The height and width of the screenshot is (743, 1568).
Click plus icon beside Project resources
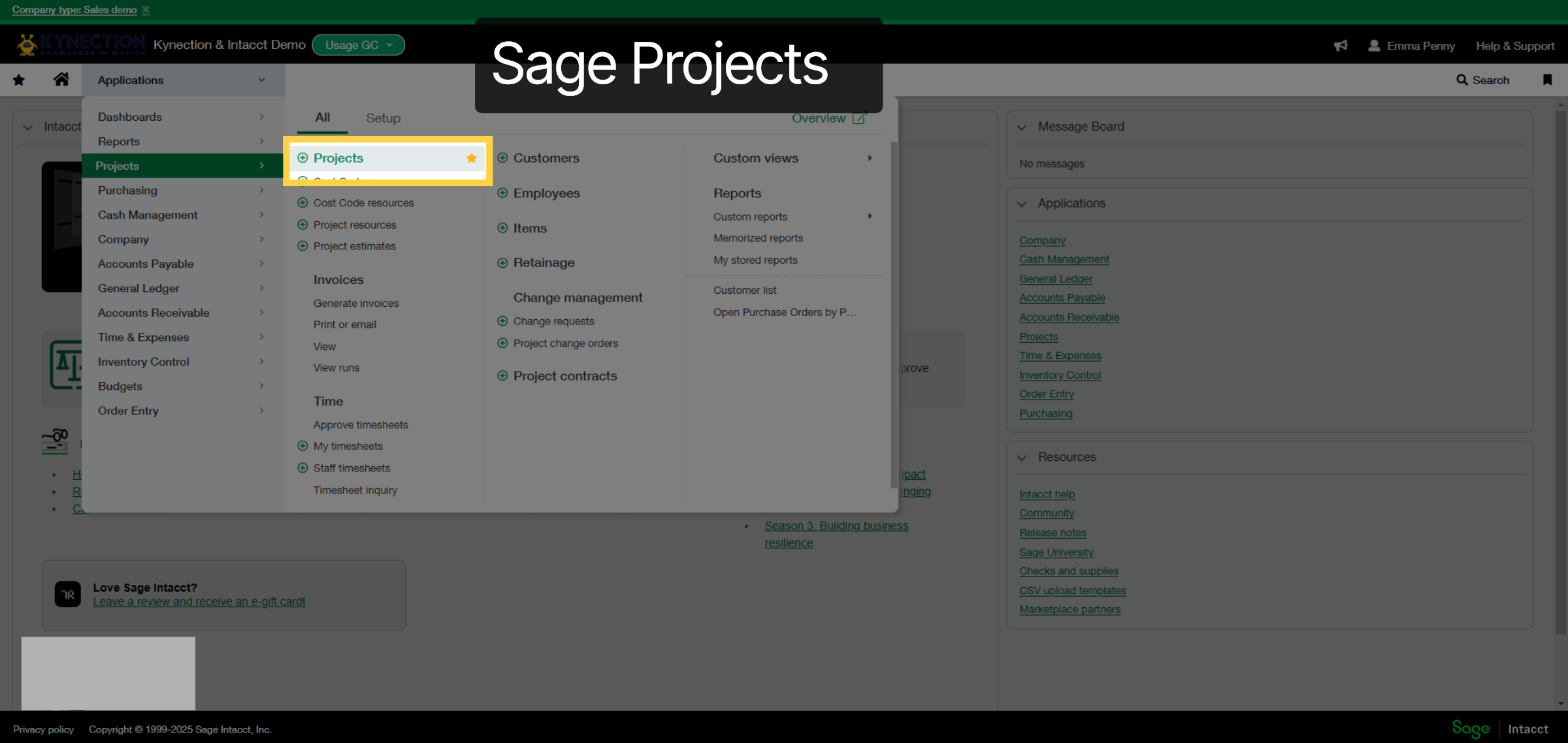click(302, 225)
